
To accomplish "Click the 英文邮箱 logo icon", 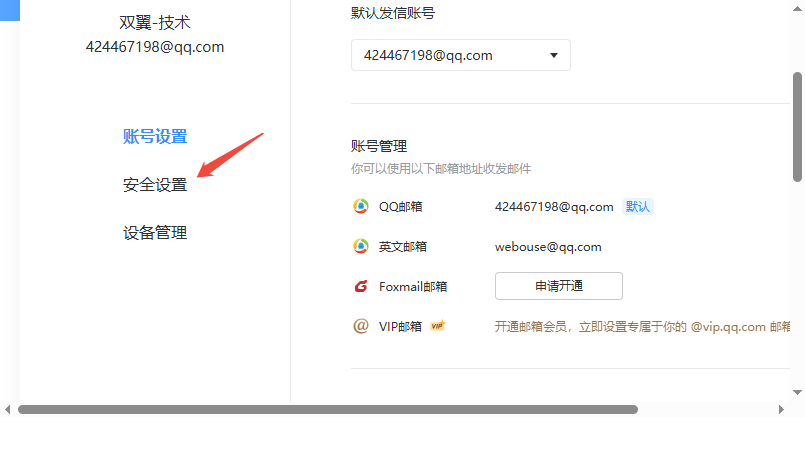I will (361, 247).
